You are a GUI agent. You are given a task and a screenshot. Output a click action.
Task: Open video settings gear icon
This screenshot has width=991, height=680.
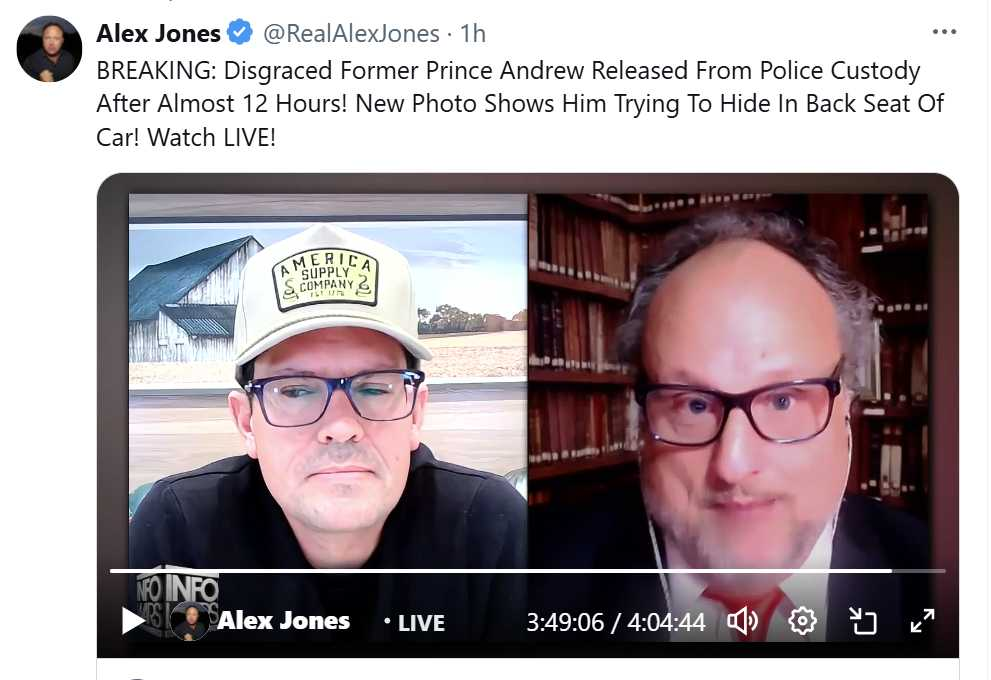802,621
